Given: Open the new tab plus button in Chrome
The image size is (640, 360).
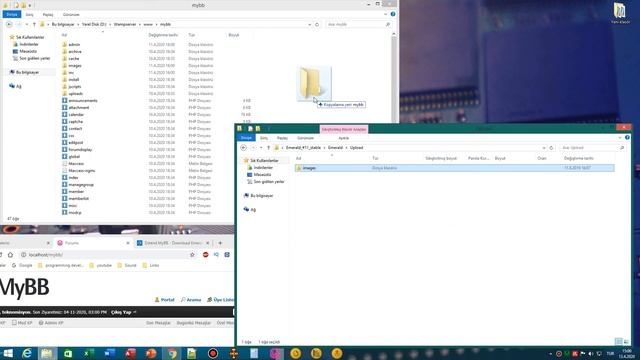Looking at the screenshot, I should tap(220, 243).
